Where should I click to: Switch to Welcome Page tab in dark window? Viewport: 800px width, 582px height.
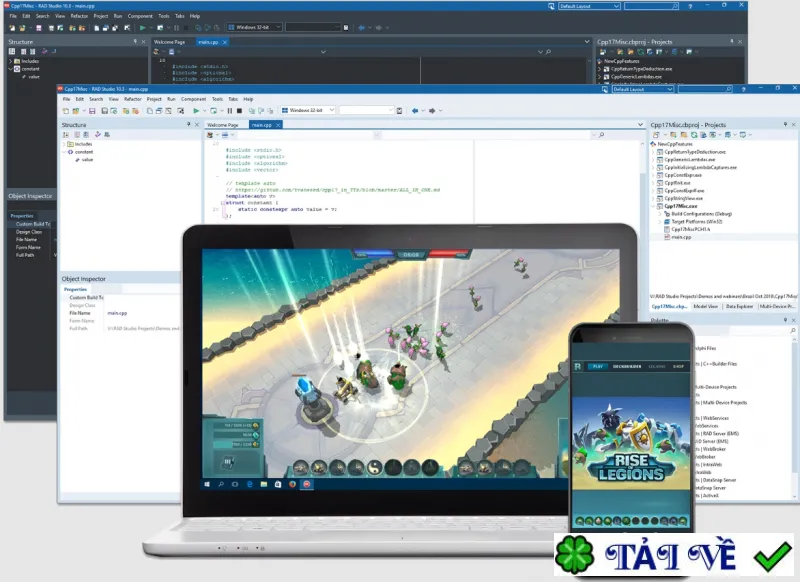pyautogui.click(x=169, y=42)
